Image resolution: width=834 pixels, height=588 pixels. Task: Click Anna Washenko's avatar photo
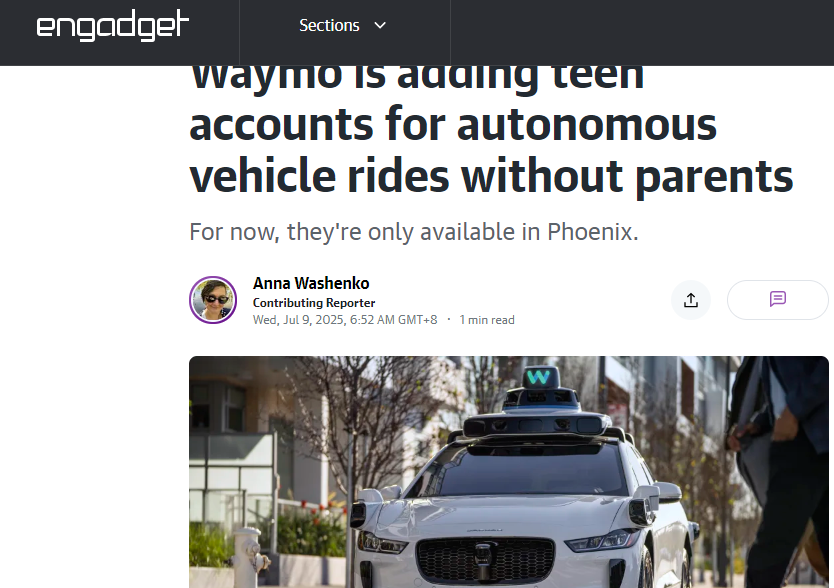click(213, 300)
